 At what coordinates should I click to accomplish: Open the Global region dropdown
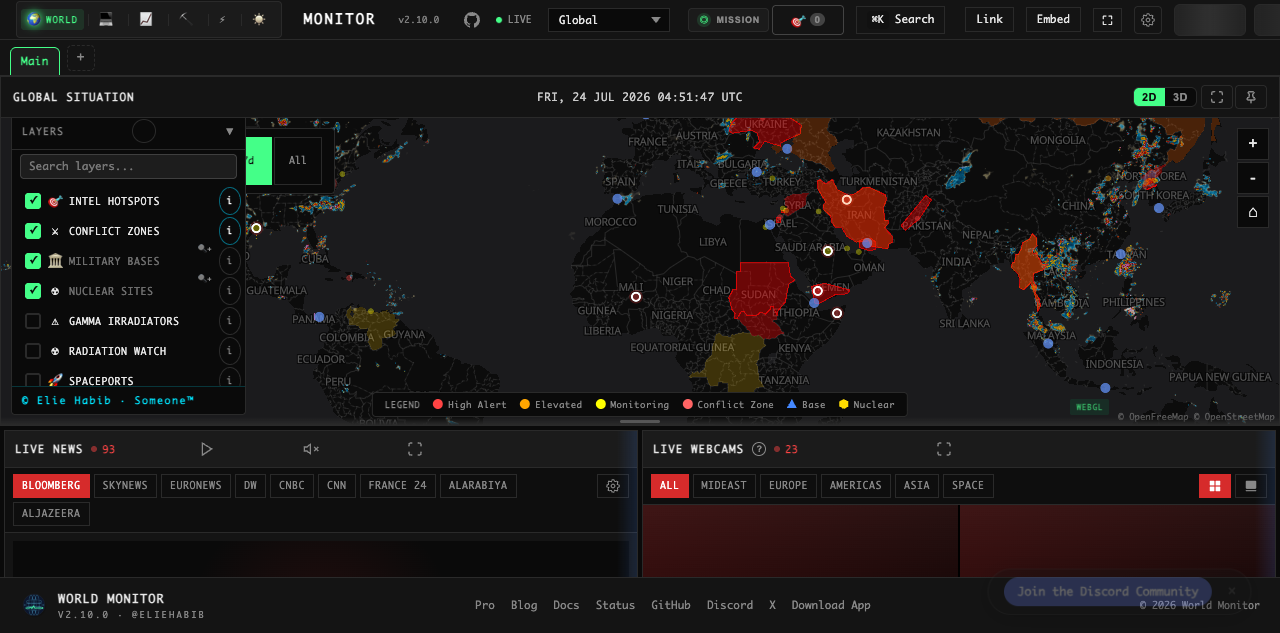610,20
